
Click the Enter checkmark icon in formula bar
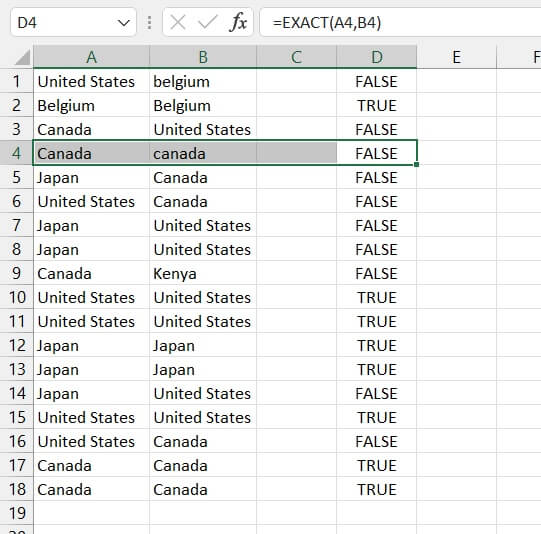coord(208,23)
